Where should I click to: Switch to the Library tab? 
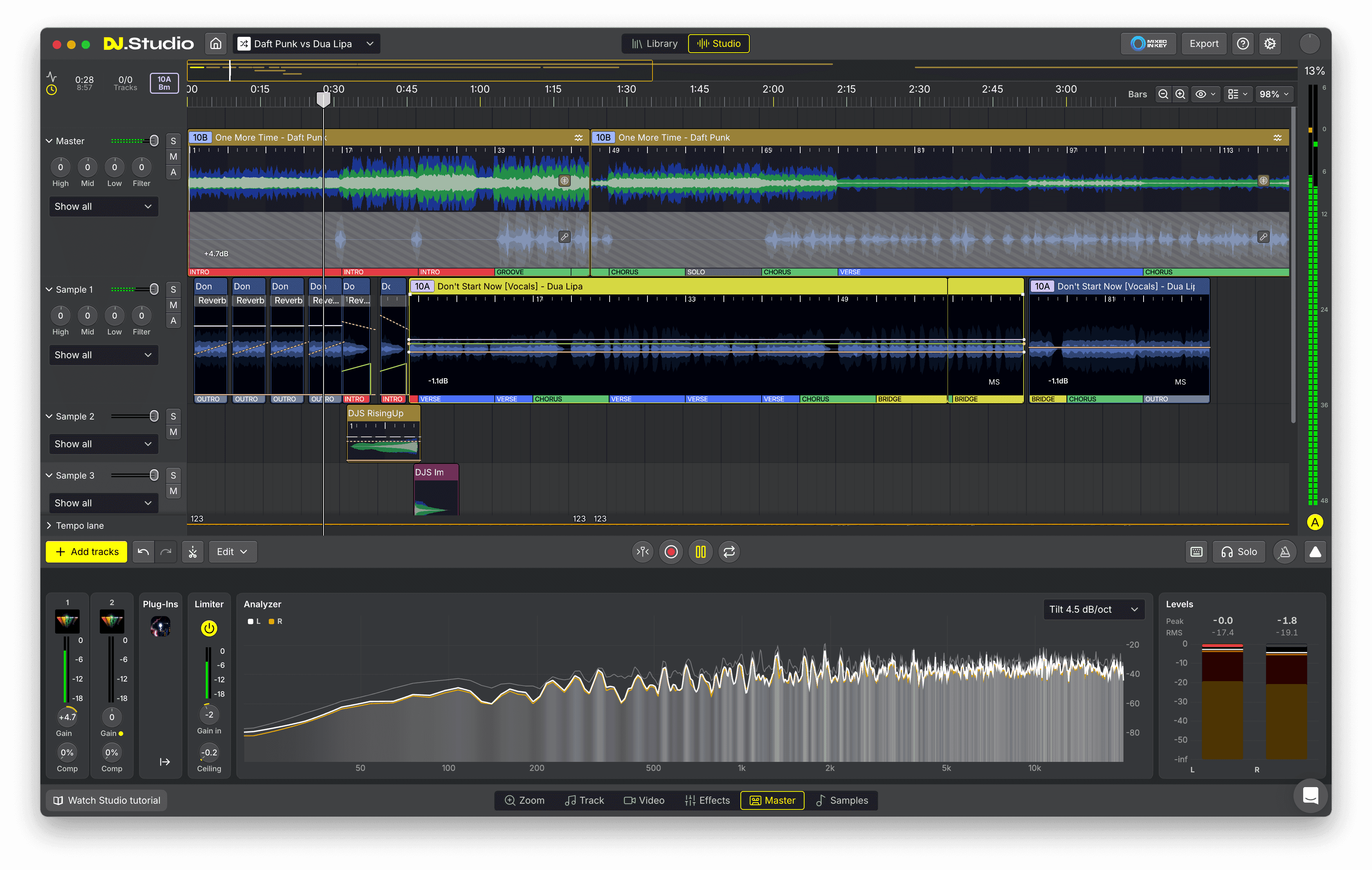click(x=655, y=43)
